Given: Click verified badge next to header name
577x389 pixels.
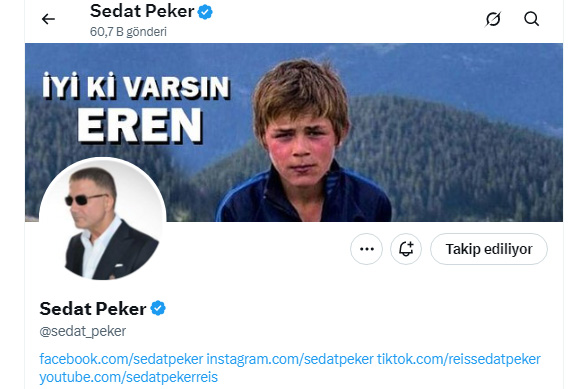Looking at the screenshot, I should pyautogui.click(x=205, y=12).
